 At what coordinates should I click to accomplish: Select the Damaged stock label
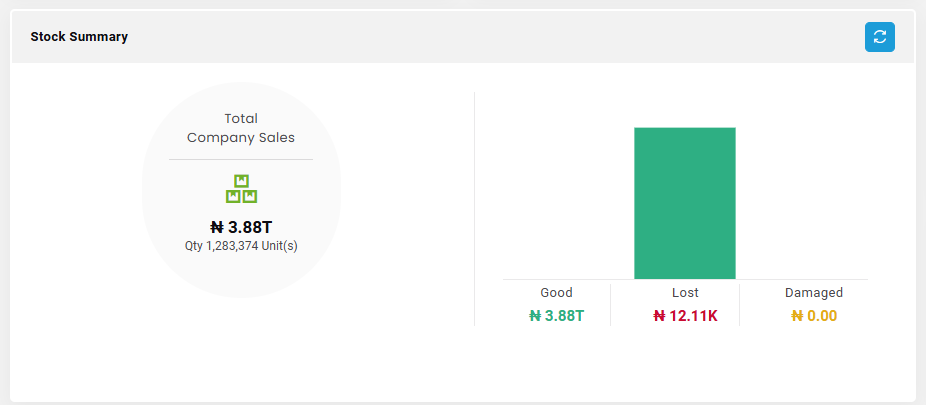(x=814, y=293)
